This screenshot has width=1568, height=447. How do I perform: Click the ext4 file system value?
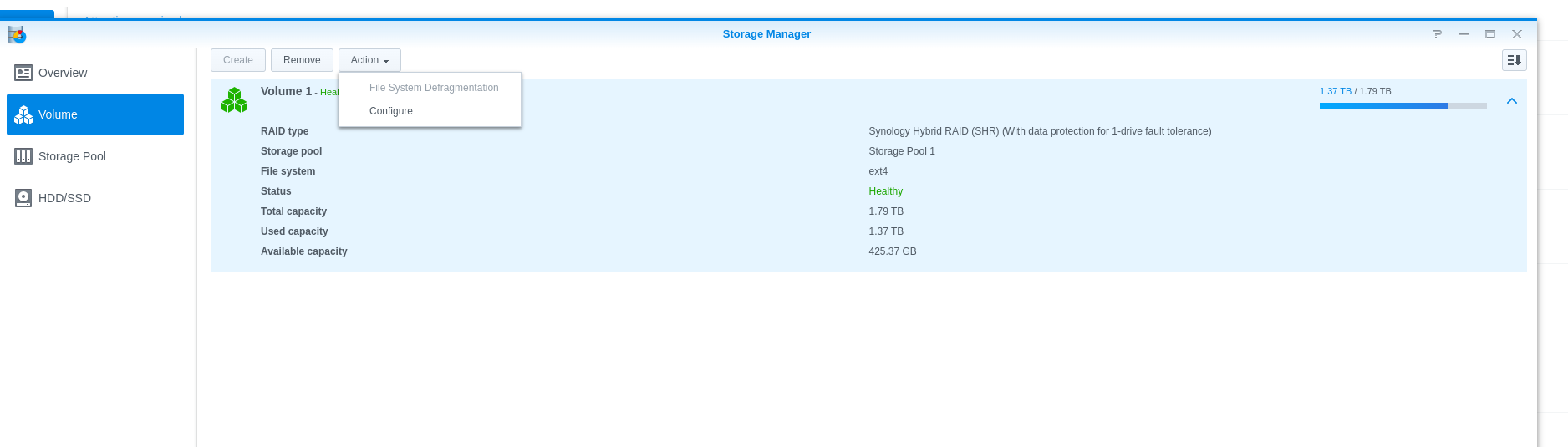pos(878,171)
